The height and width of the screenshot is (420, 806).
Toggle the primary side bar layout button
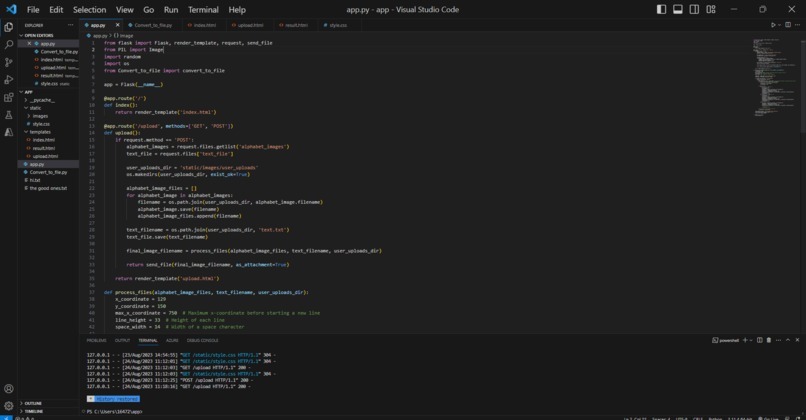point(662,9)
